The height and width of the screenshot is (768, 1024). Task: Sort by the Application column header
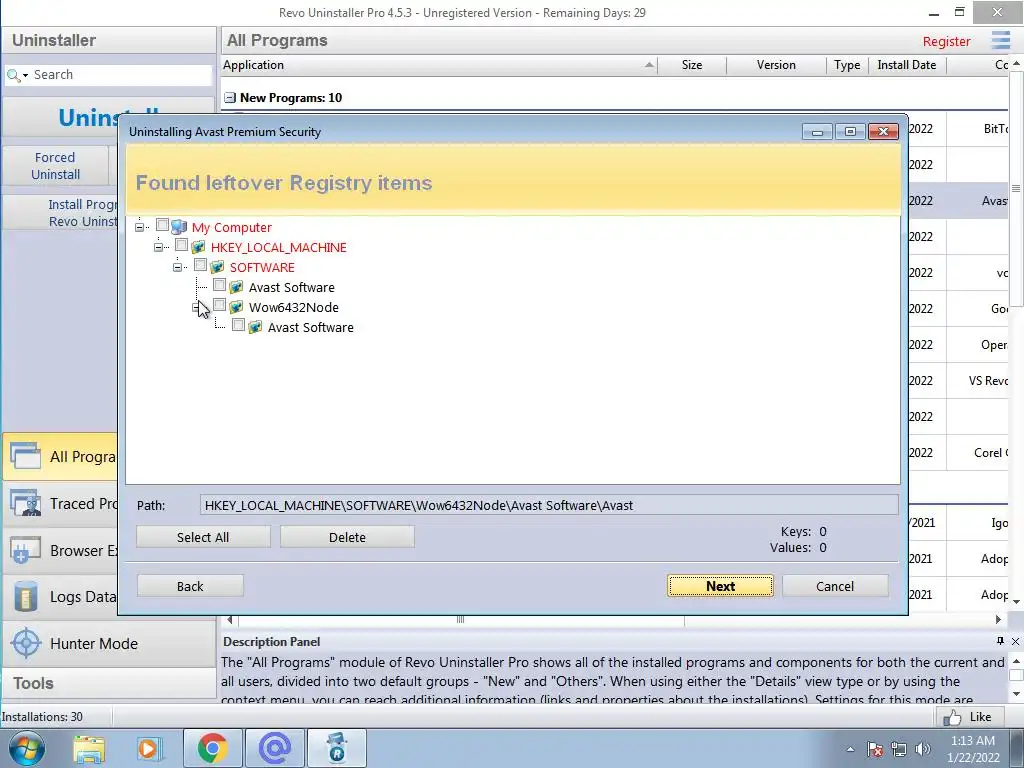tap(439, 65)
